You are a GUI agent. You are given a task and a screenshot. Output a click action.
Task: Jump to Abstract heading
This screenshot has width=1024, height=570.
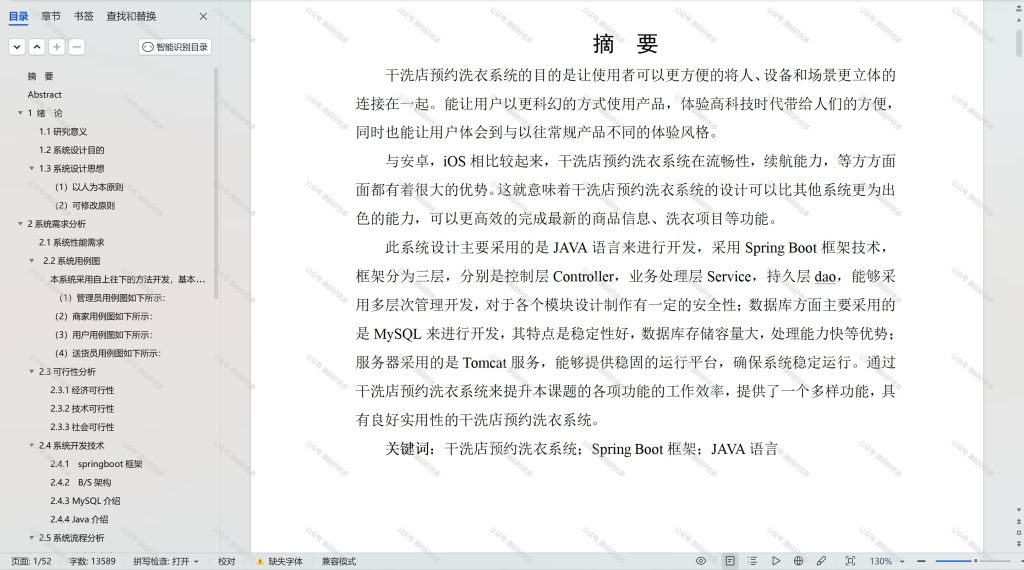click(44, 95)
